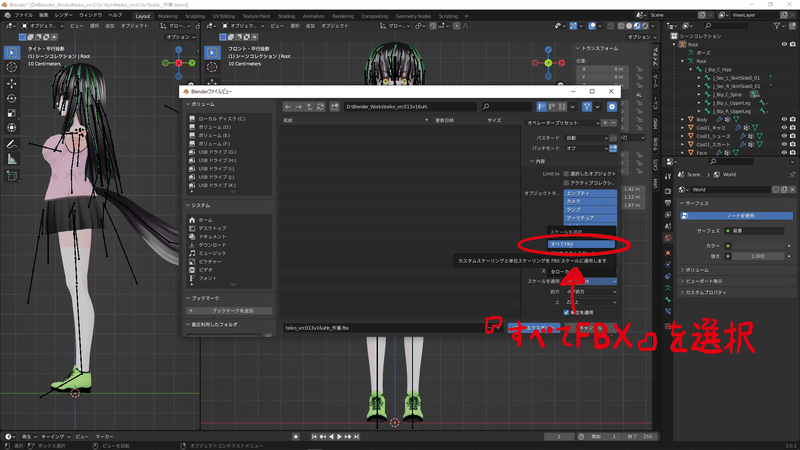
Task: Toggle the file browser settings gear
Action: point(612,107)
